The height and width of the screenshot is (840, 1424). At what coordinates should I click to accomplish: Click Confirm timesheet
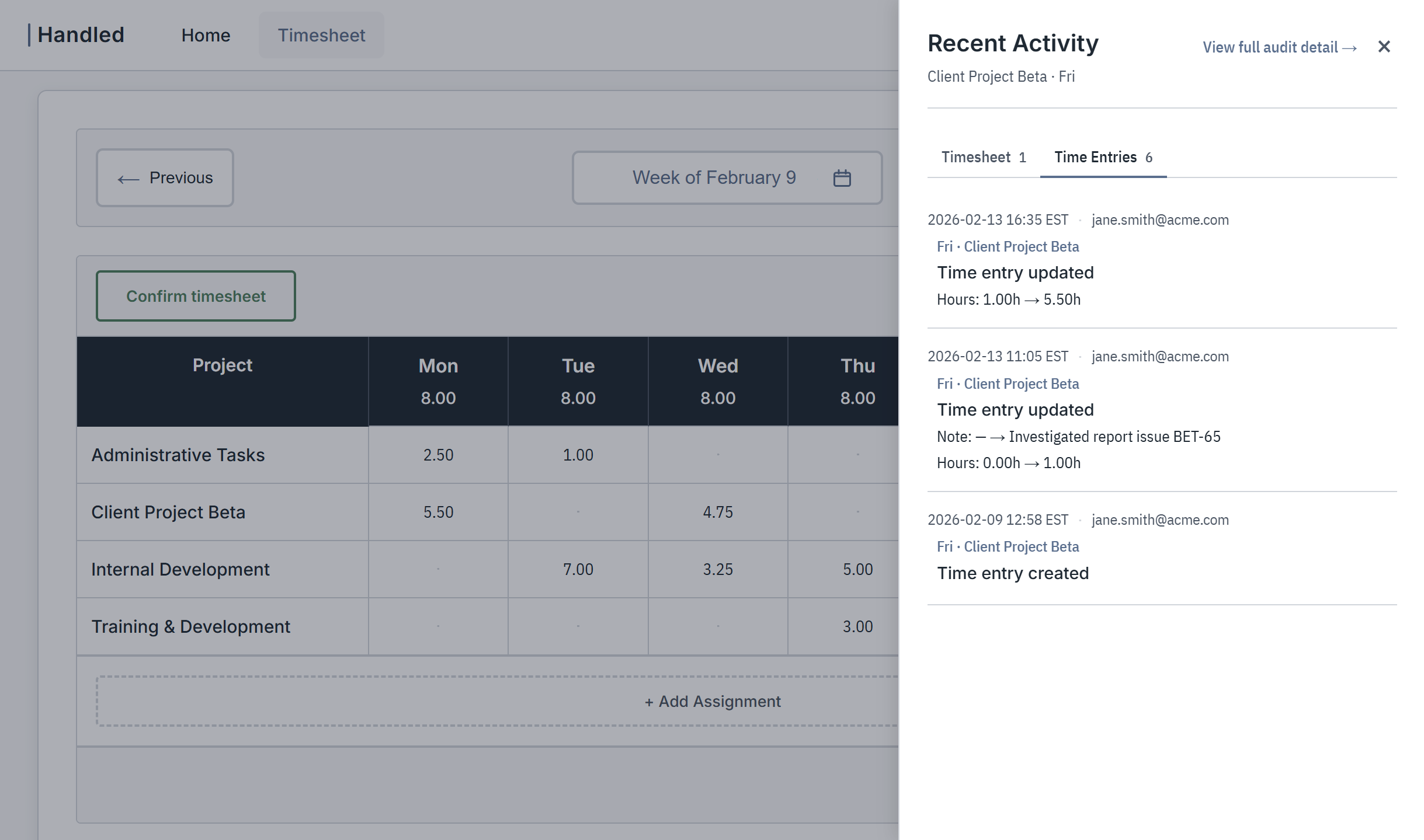[196, 295]
